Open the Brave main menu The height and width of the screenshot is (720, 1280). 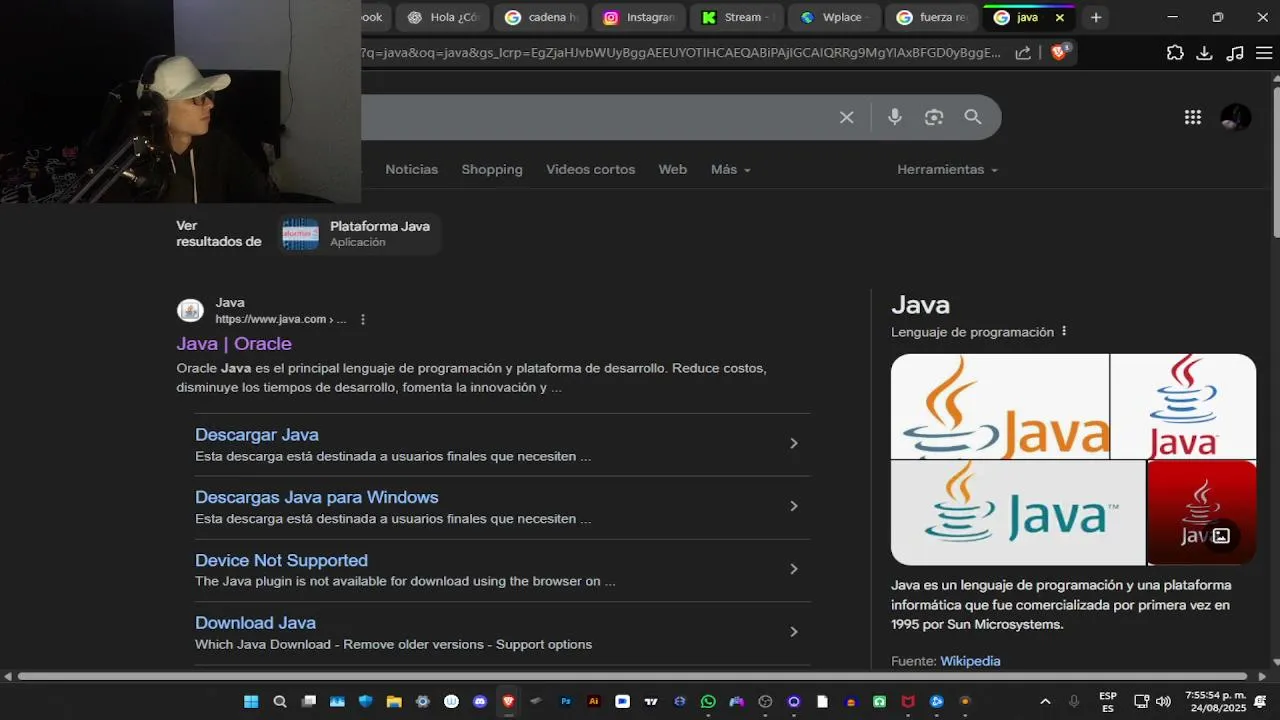click(1264, 53)
